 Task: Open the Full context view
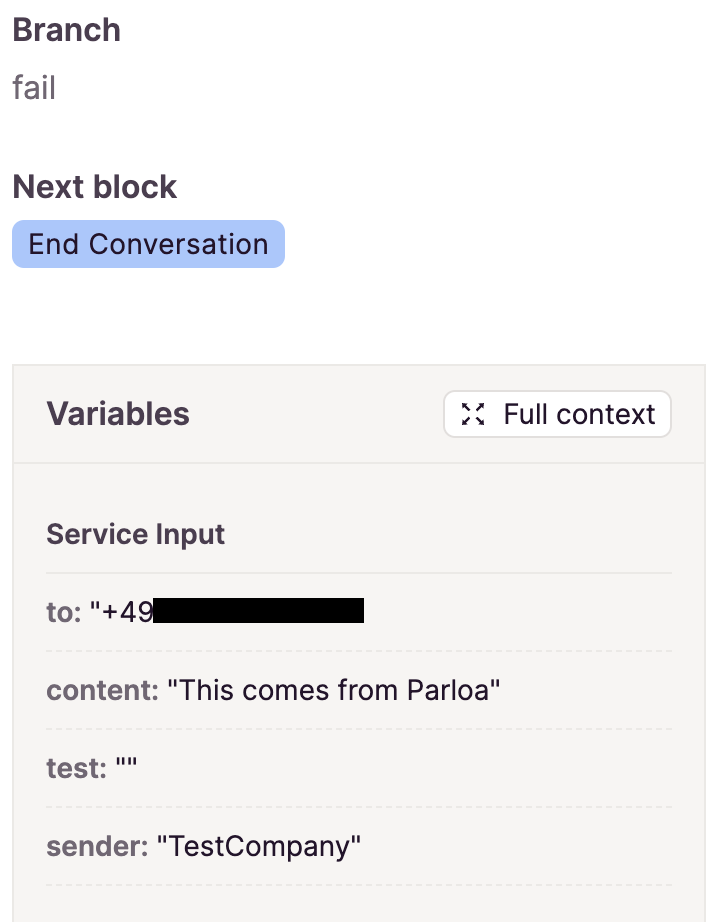(557, 414)
